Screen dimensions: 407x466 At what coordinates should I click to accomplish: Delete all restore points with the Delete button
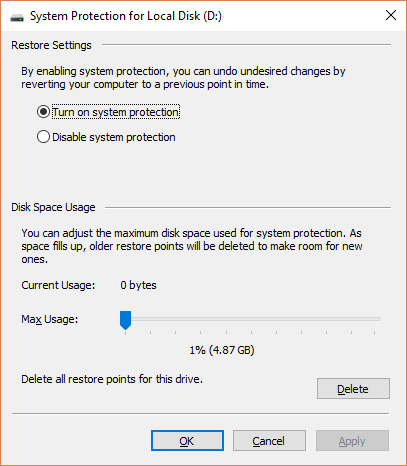pyautogui.click(x=353, y=389)
